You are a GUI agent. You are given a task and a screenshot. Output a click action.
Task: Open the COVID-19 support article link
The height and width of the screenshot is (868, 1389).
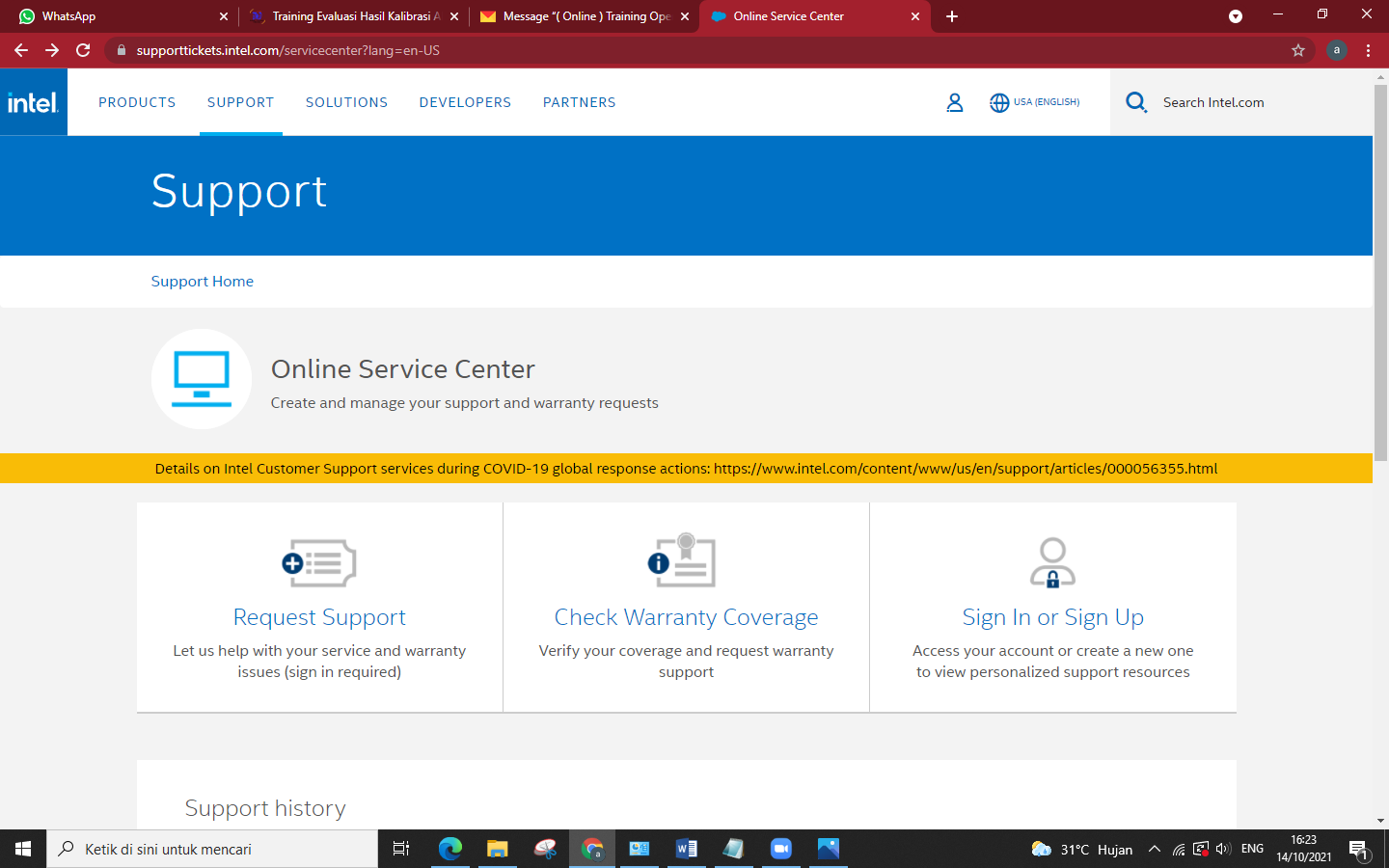966,469
